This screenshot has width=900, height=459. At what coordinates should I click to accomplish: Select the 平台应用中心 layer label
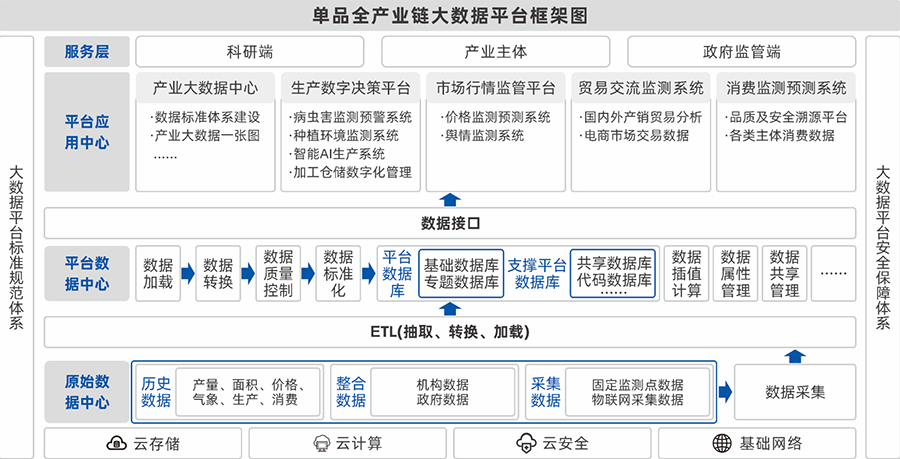pos(87,131)
